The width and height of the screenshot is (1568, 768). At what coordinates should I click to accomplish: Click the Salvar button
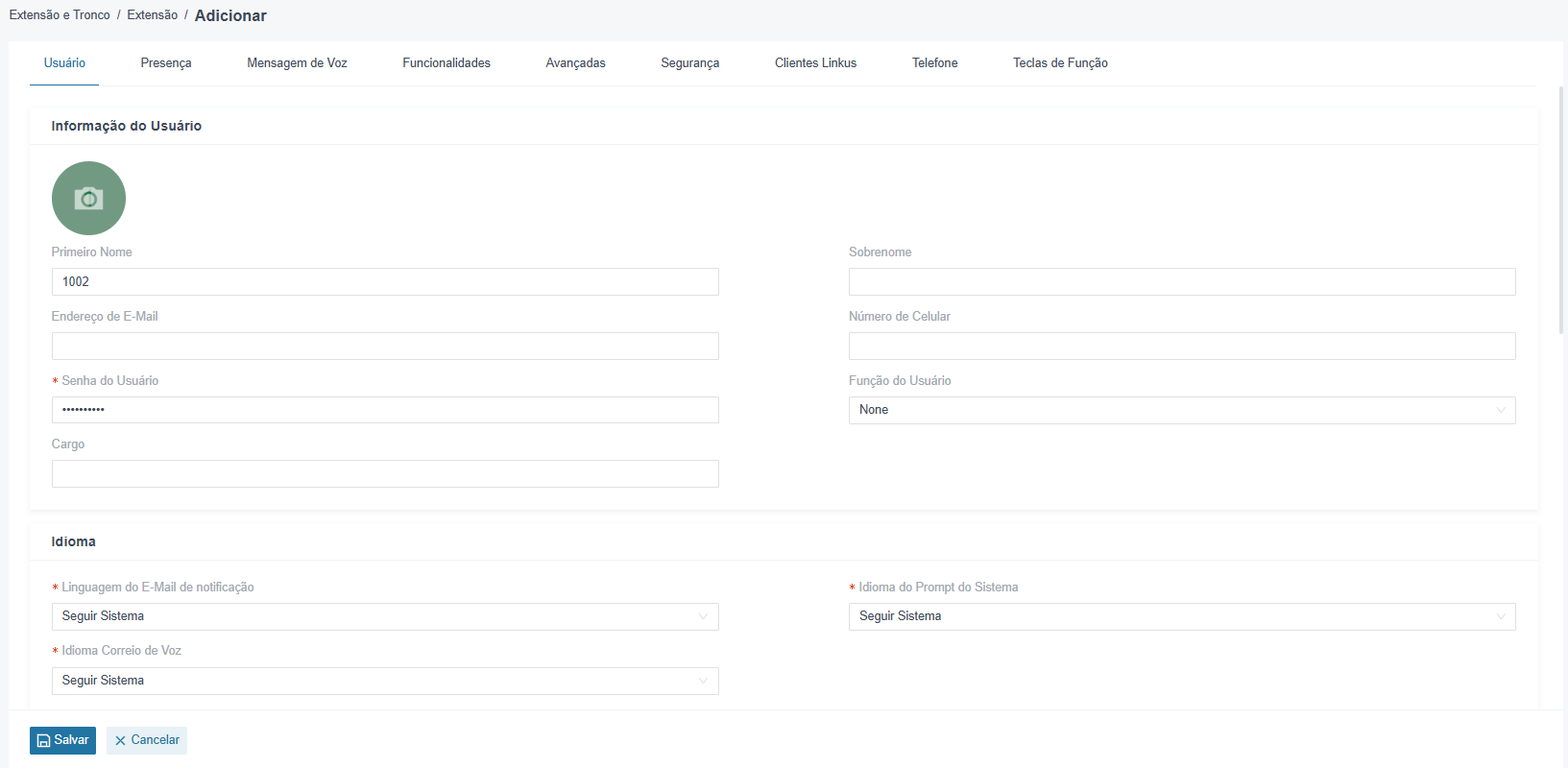[x=62, y=740]
